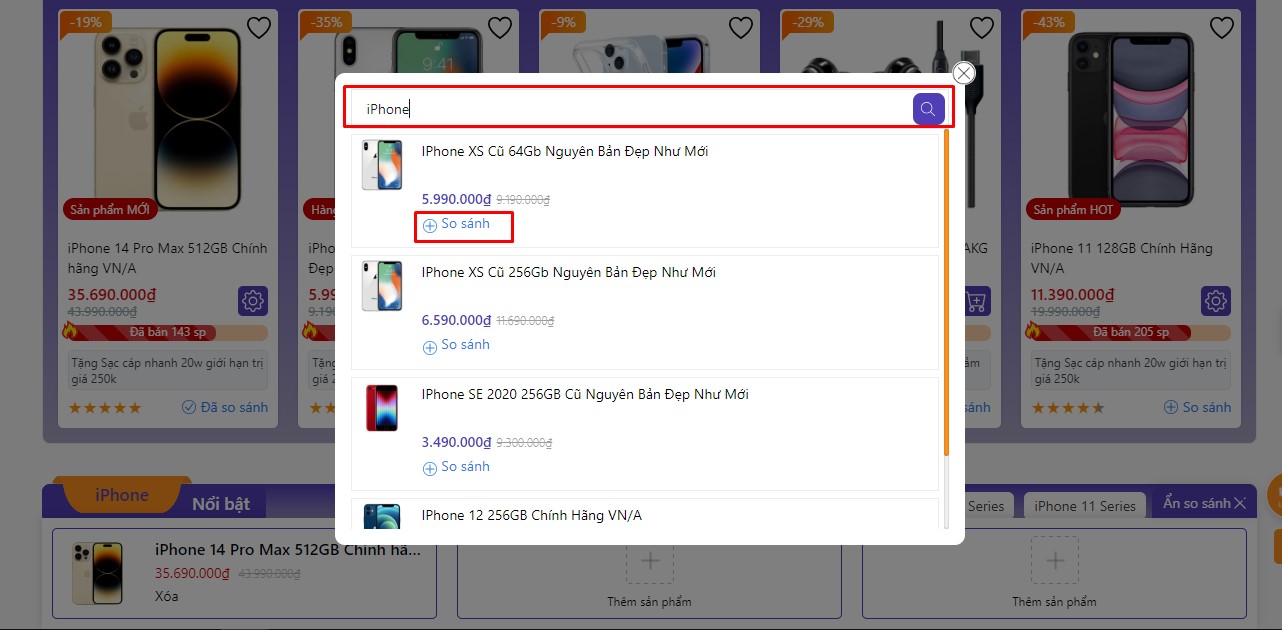Close the compare search popup with X

pyautogui.click(x=963, y=73)
